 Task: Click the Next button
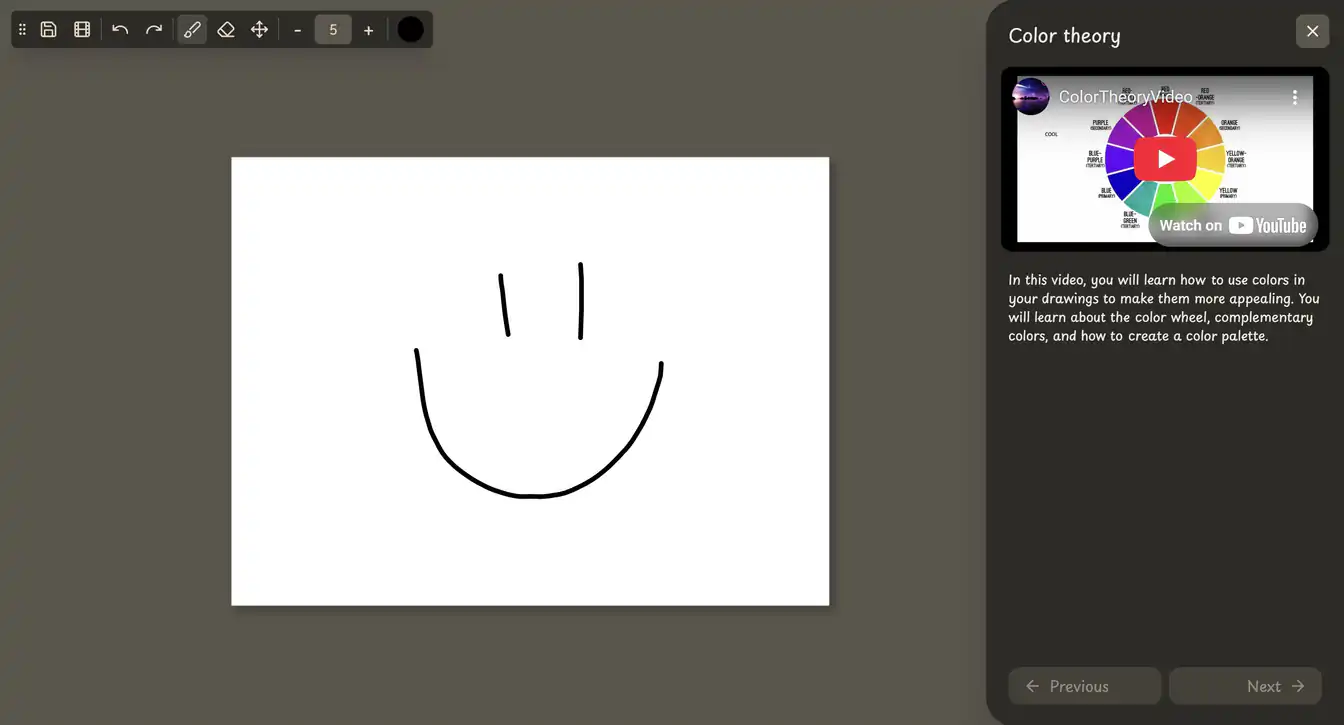[1245, 686]
